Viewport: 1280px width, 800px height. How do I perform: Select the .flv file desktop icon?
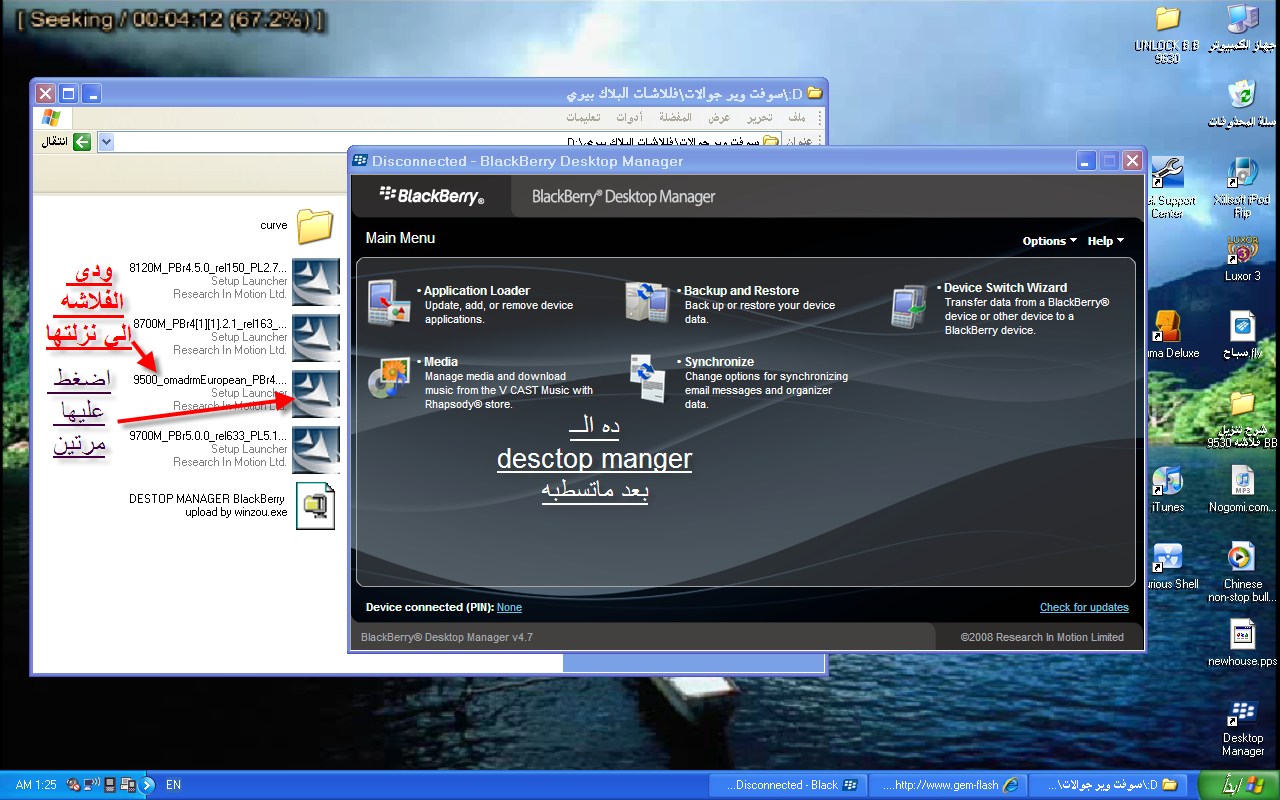click(x=1242, y=326)
